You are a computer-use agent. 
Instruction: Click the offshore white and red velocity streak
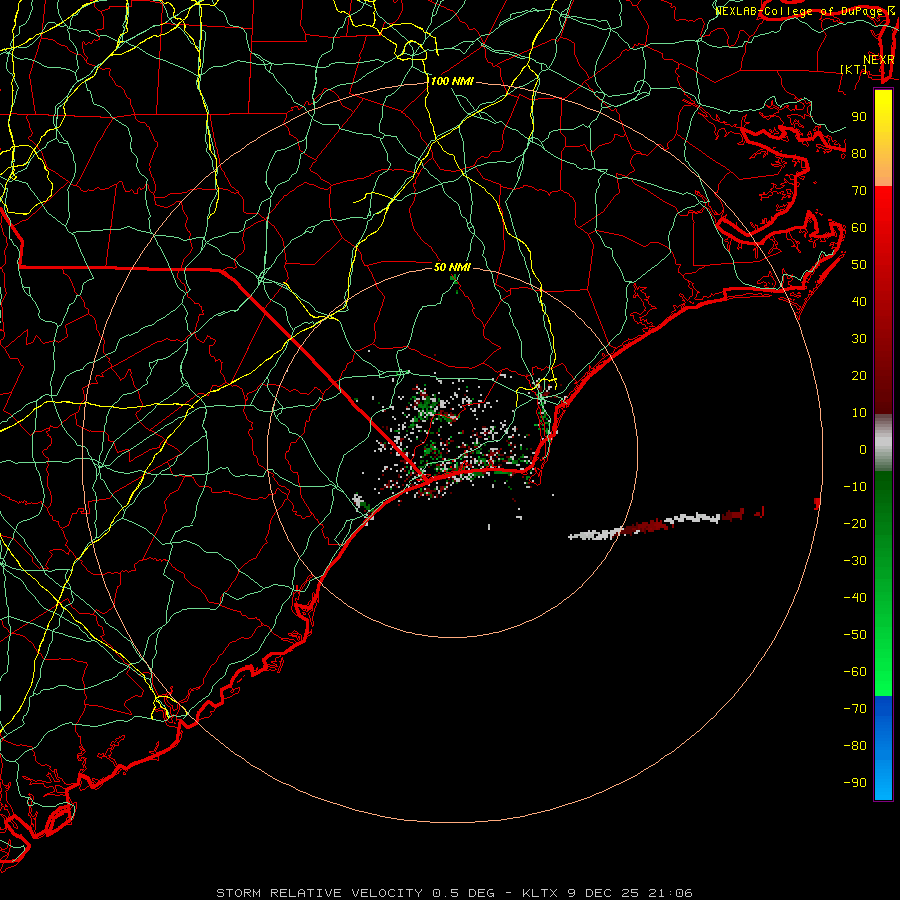666,525
